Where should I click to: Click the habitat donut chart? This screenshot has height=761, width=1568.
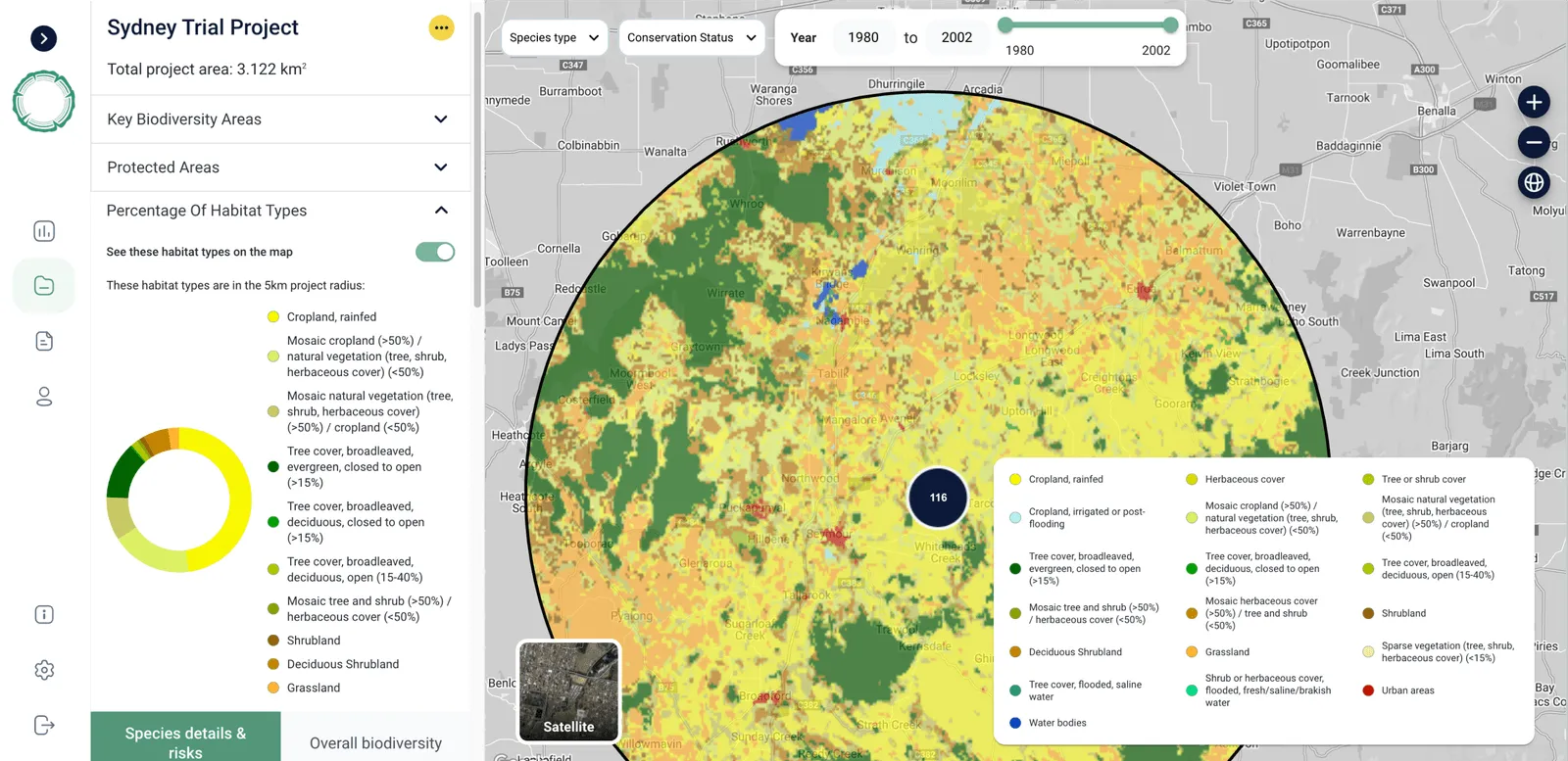click(x=179, y=499)
